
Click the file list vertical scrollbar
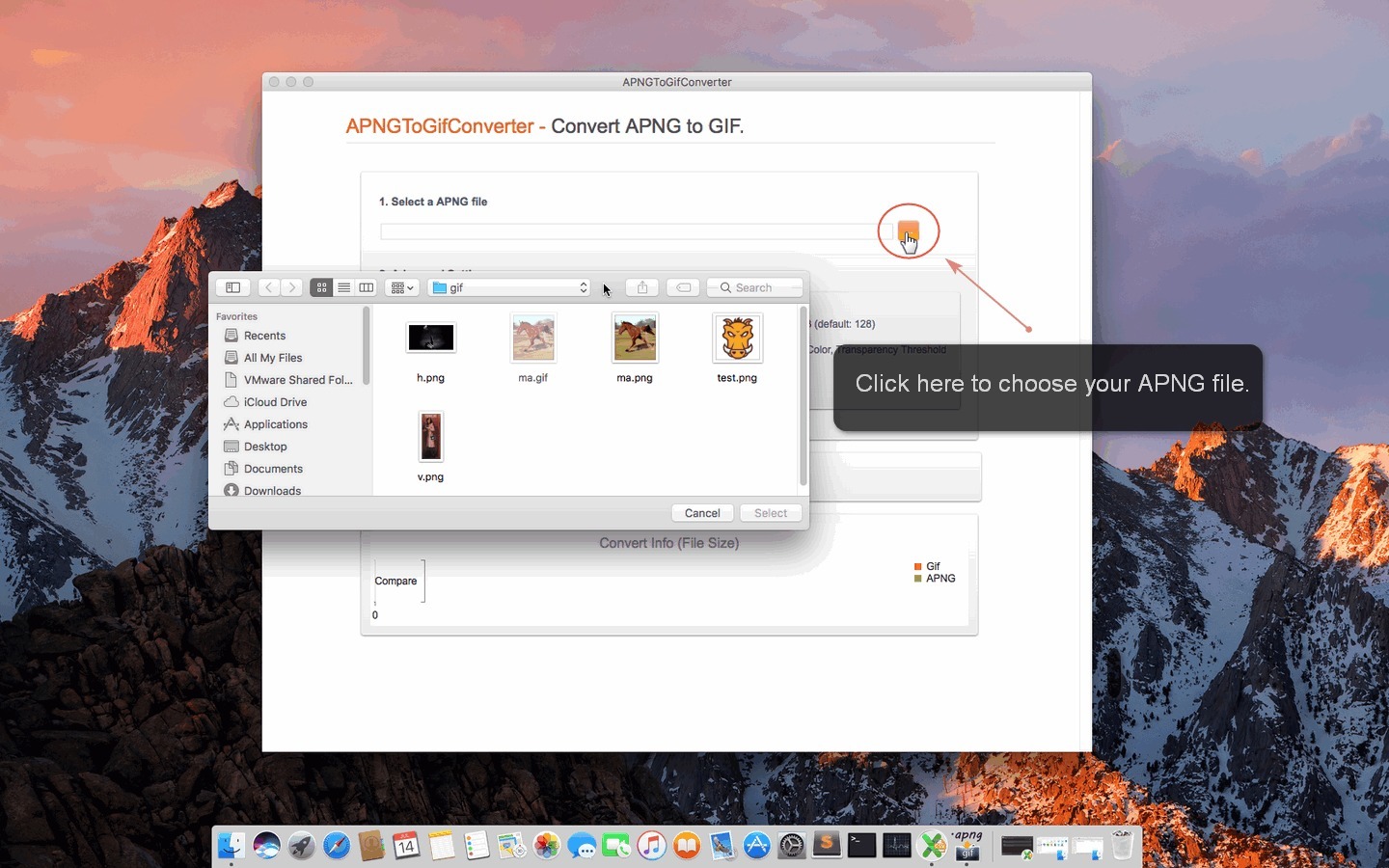(x=803, y=395)
